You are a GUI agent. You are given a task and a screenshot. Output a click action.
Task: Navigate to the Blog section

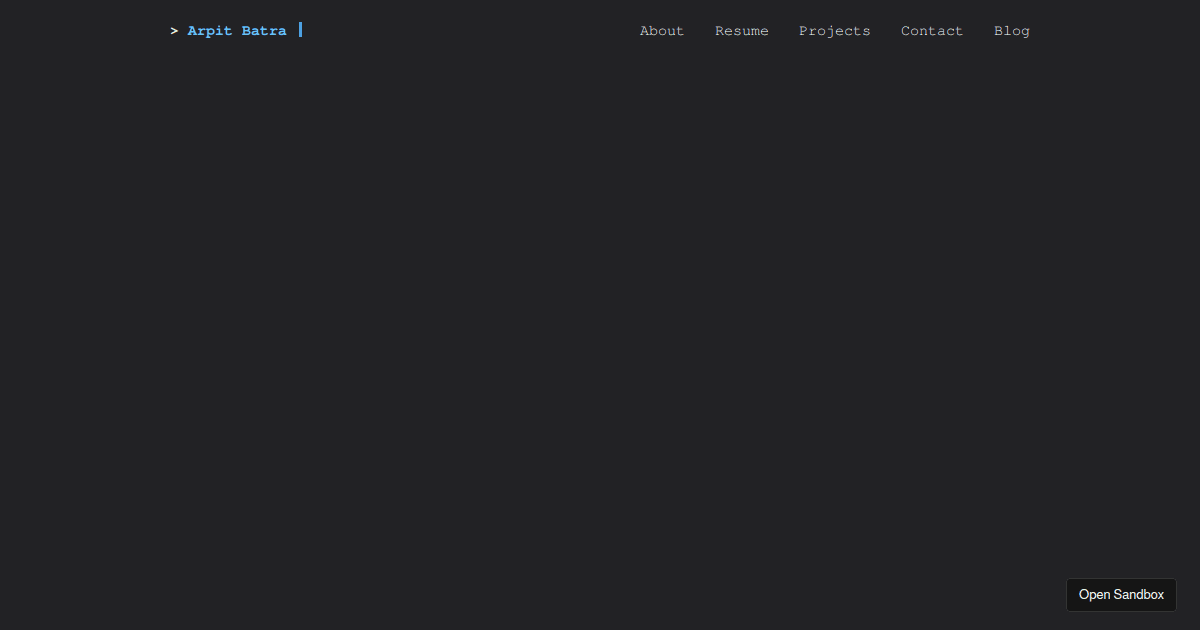coord(1012,31)
